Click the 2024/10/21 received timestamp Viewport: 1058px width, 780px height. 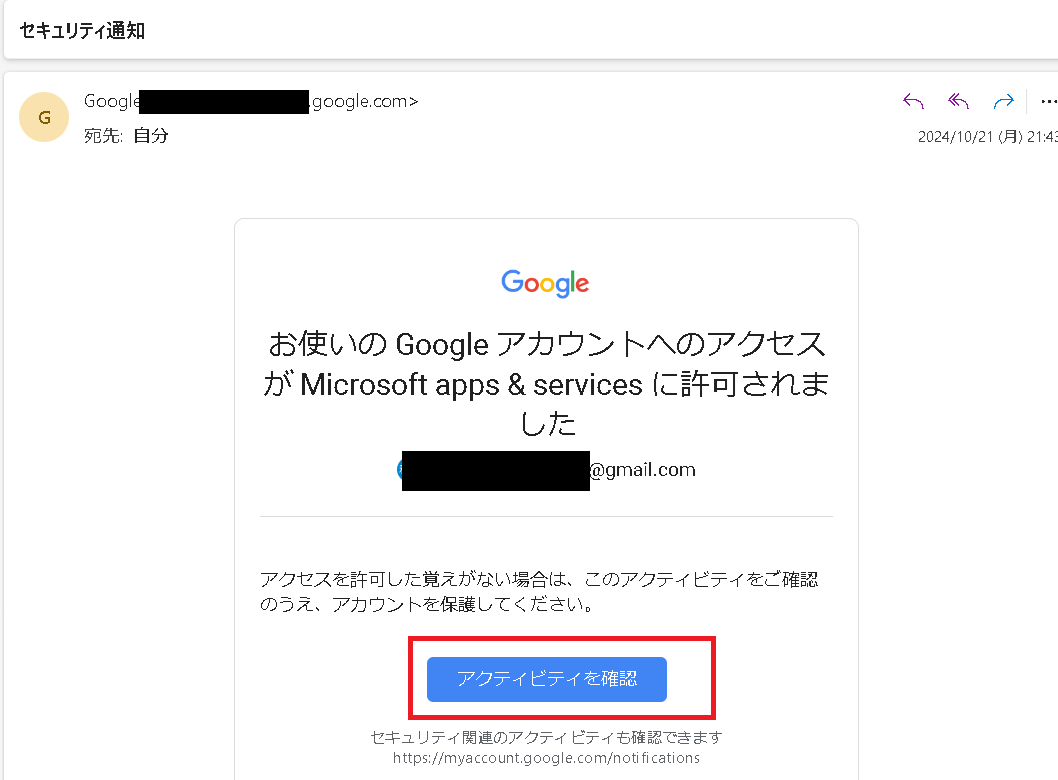click(x=988, y=137)
